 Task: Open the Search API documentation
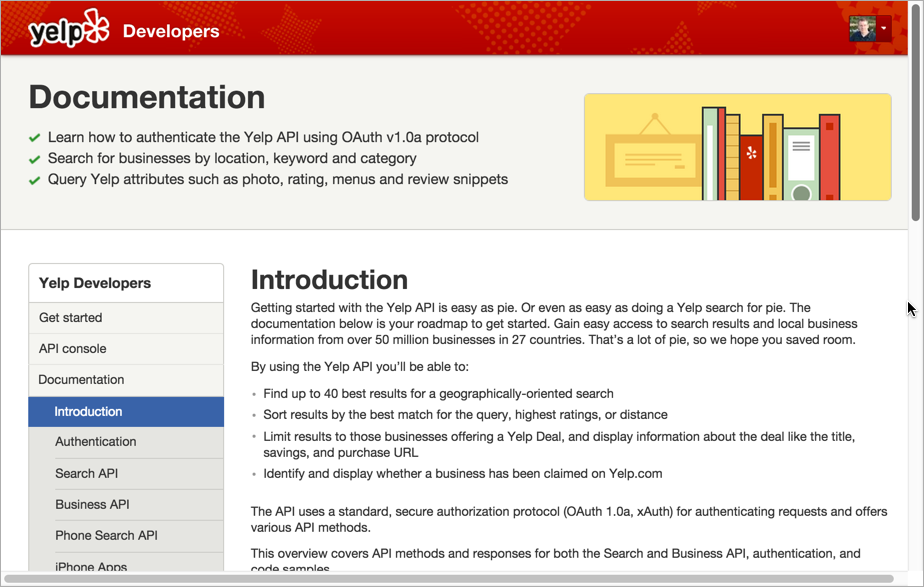pyautogui.click(x=86, y=474)
